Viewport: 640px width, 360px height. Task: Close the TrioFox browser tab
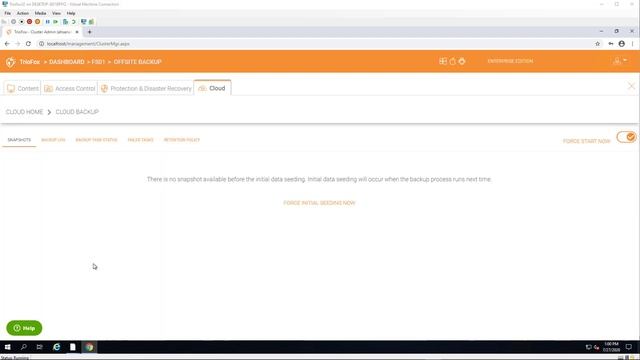point(77,32)
